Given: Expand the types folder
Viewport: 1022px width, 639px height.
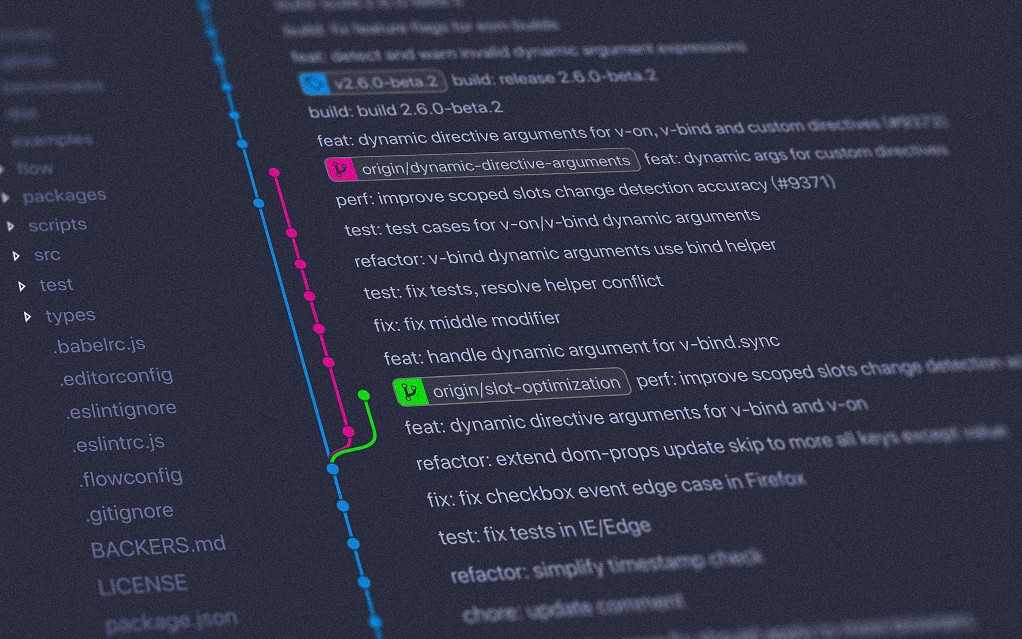Looking at the screenshot, I should click(x=28, y=316).
